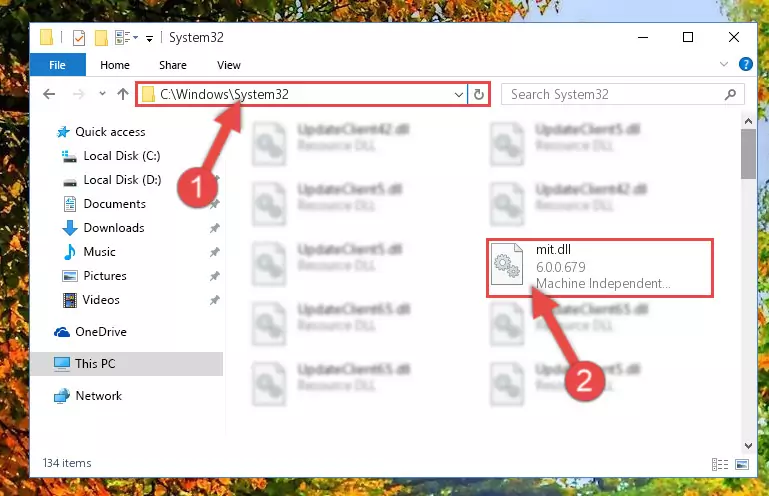Image resolution: width=769 pixels, height=496 pixels.
Task: Open Local Disk (C:) in sidebar
Action: tap(122, 156)
